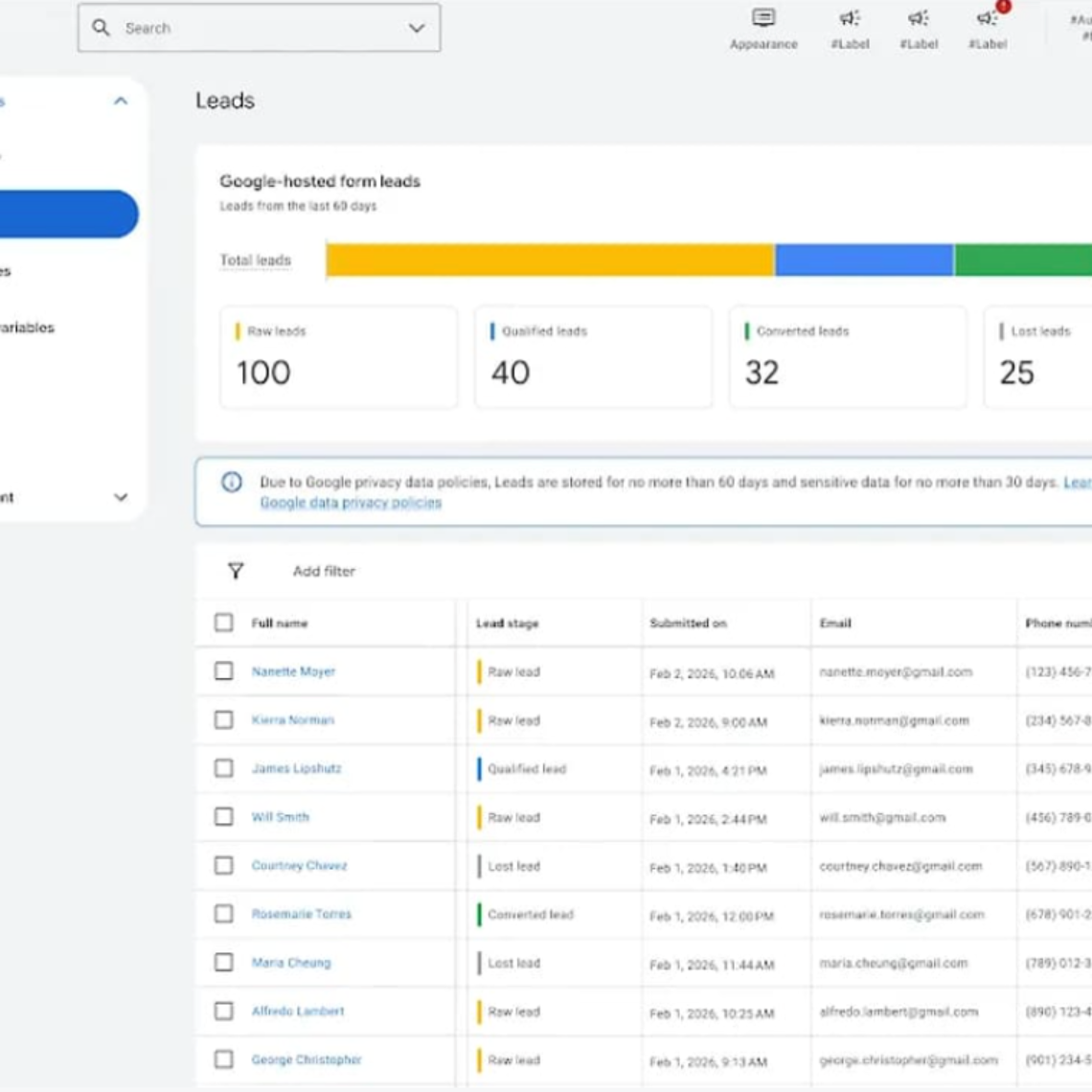Select the highlighted blue sidebar item
The height and width of the screenshot is (1092, 1092).
[69, 214]
